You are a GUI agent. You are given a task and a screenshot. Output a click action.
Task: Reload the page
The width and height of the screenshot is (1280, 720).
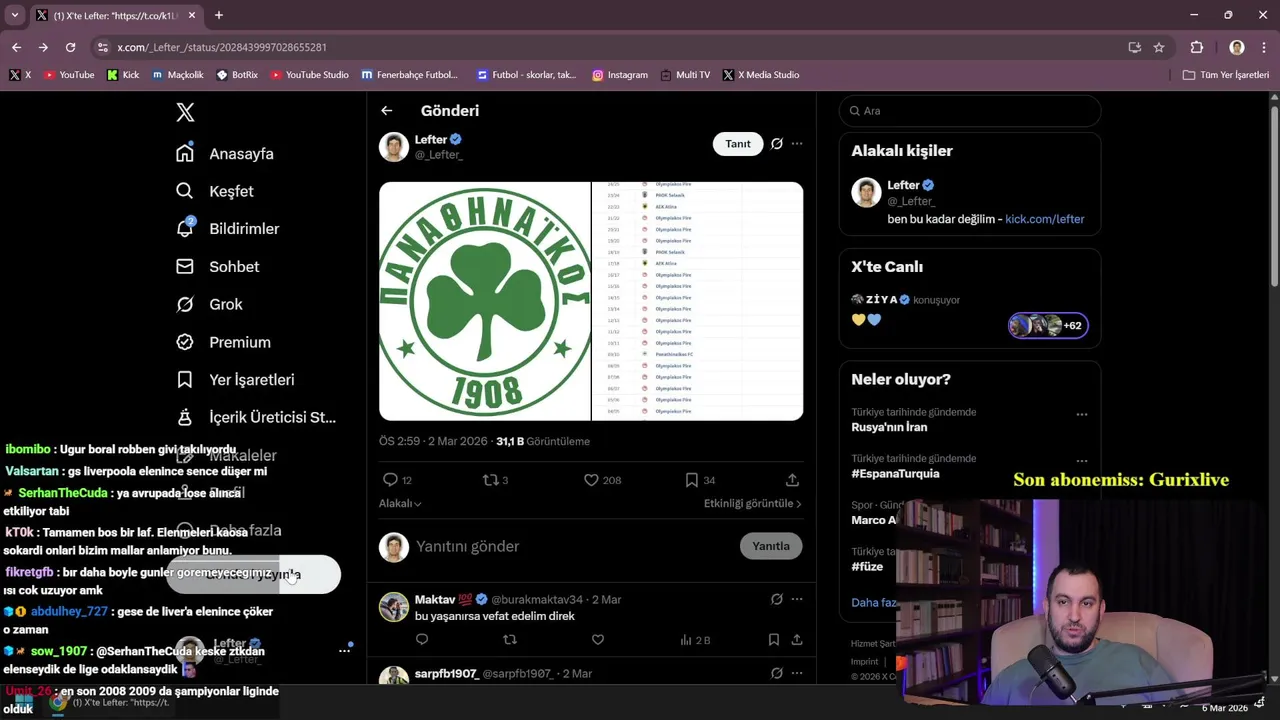pos(70,47)
